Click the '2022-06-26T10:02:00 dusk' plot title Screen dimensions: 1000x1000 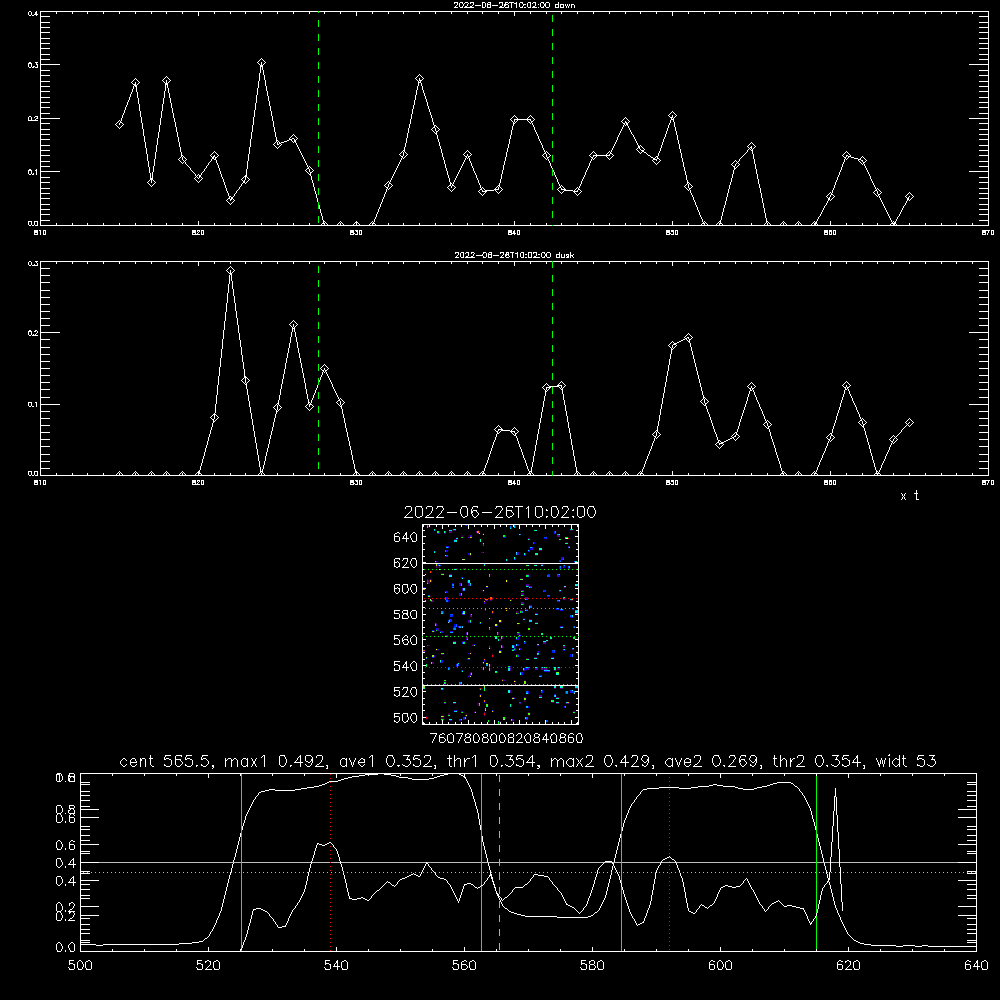pos(514,255)
